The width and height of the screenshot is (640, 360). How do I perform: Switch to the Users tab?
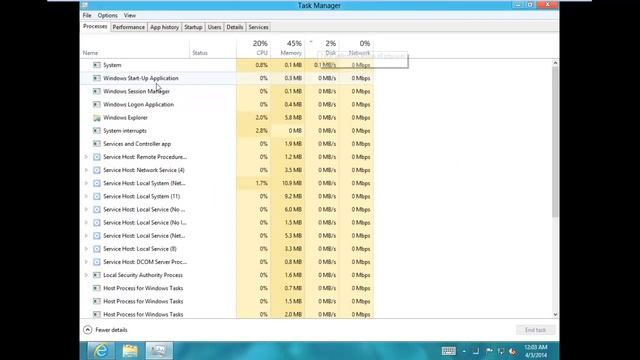tap(214, 27)
